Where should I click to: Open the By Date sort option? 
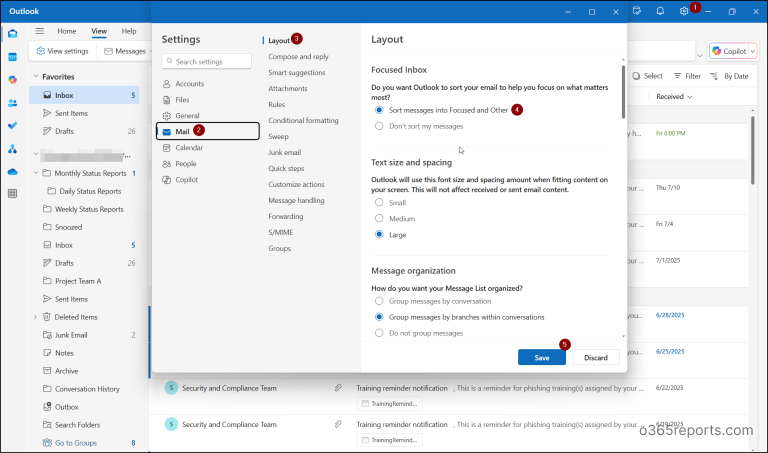pyautogui.click(x=729, y=76)
